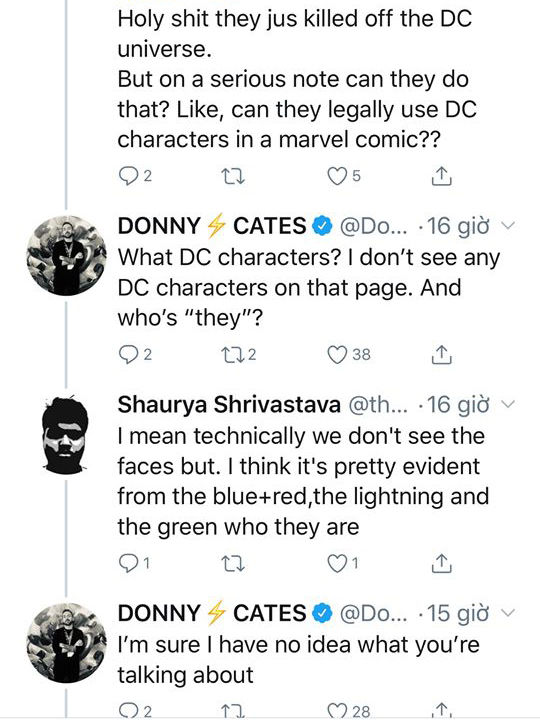Share Shaurya Shrivastava's tweet
The width and height of the screenshot is (540, 720).
(x=442, y=563)
